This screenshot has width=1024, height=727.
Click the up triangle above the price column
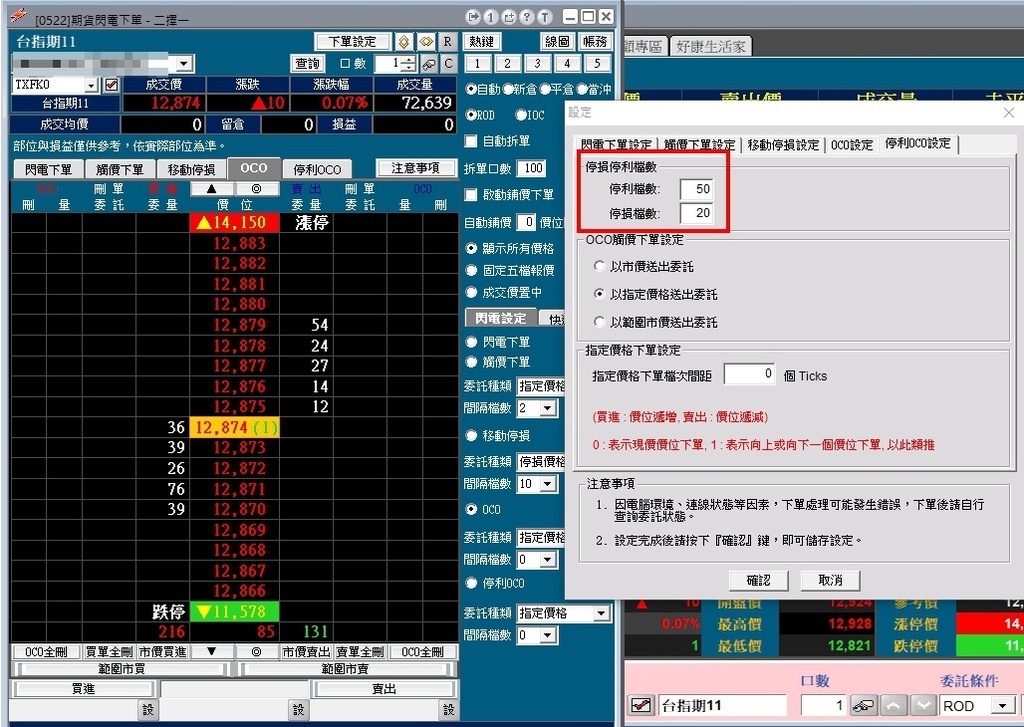click(212, 189)
